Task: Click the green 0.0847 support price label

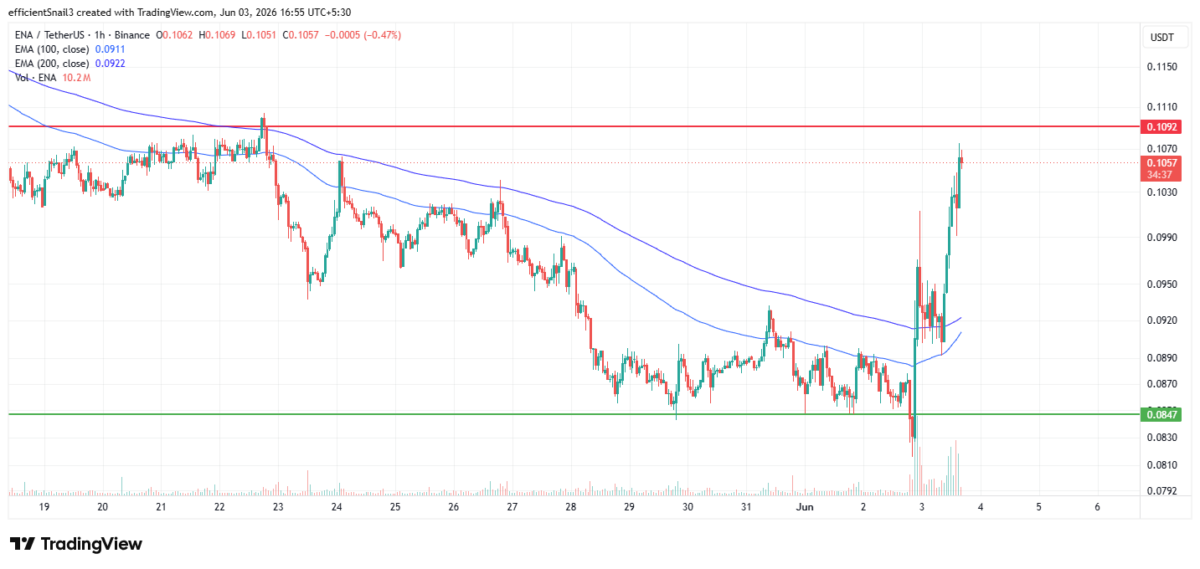Action: [x=1162, y=414]
